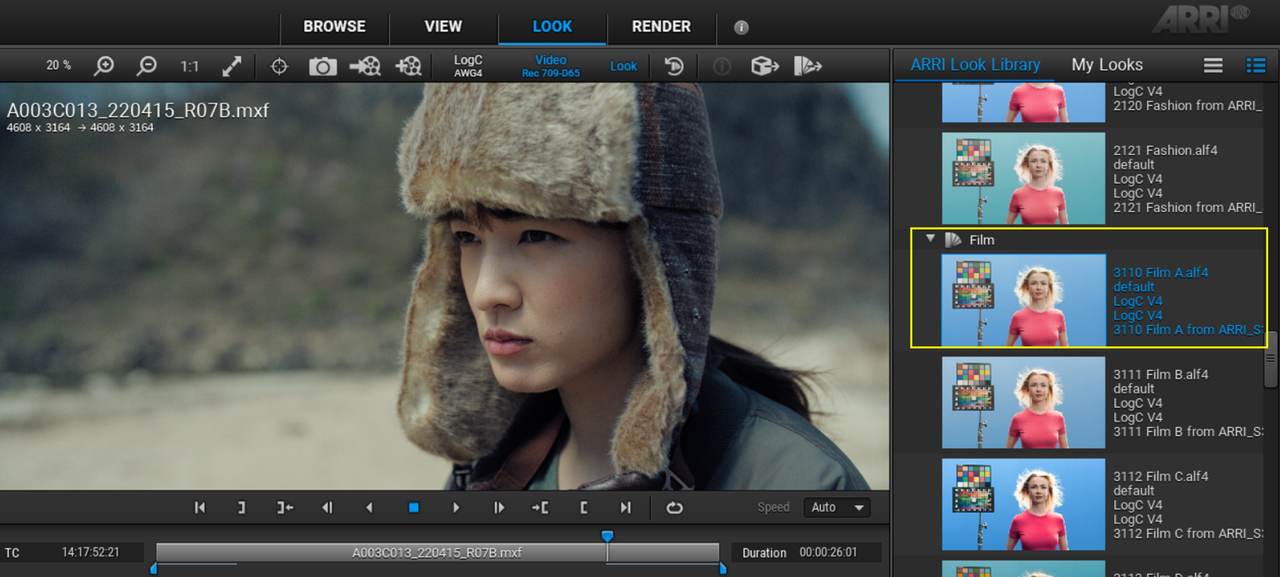Switch to the My Looks tab
1280x577 pixels.
point(1107,65)
